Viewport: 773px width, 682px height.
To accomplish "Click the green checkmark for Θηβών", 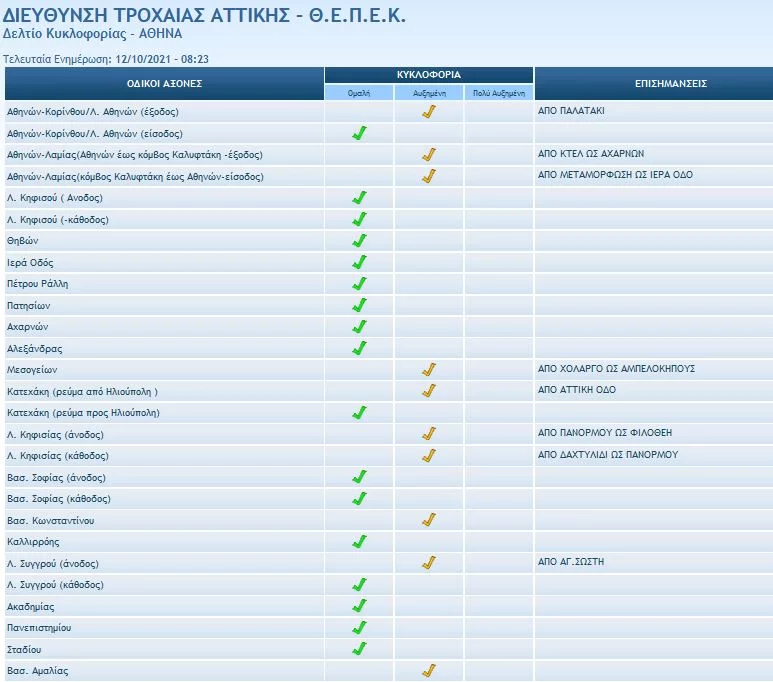I will [359, 241].
